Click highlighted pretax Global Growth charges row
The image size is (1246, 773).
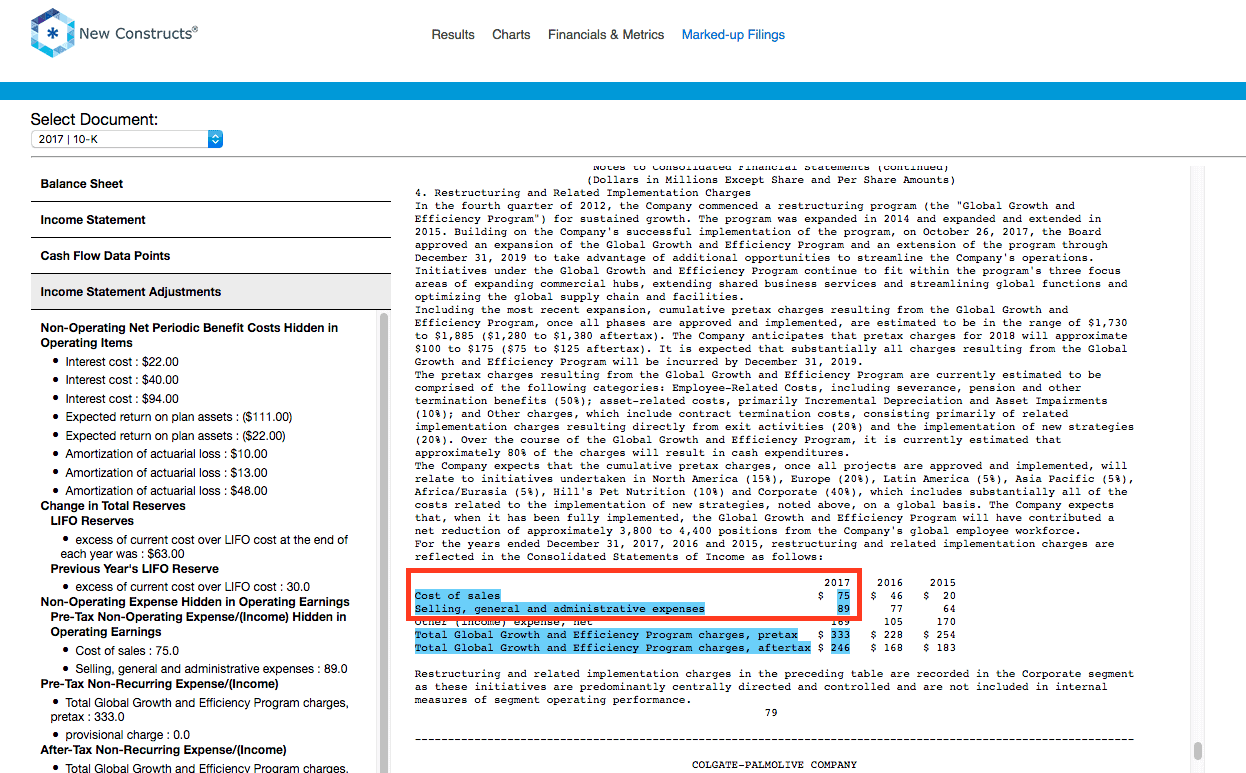coord(606,635)
